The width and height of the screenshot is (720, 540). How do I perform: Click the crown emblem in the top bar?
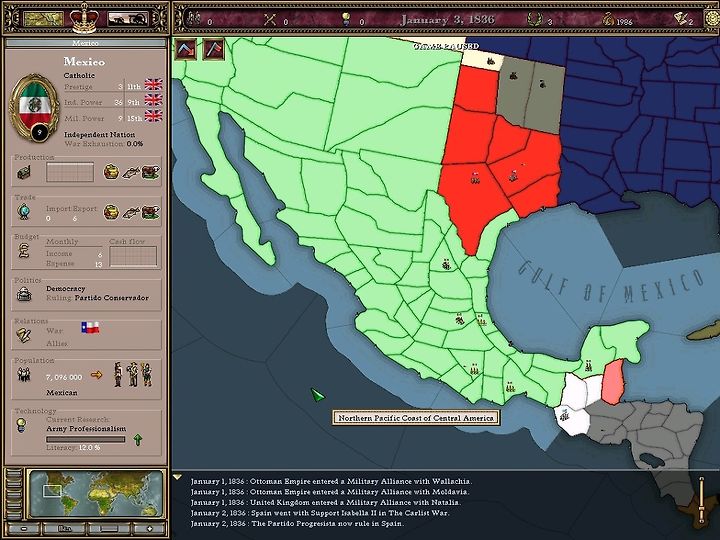click(84, 17)
